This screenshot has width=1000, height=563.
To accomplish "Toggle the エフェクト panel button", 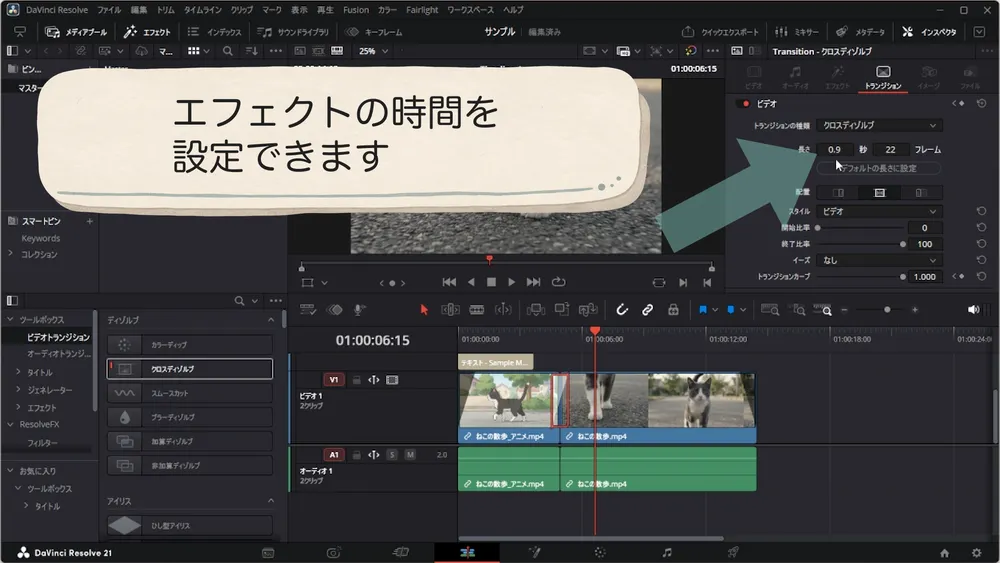I will (147, 32).
